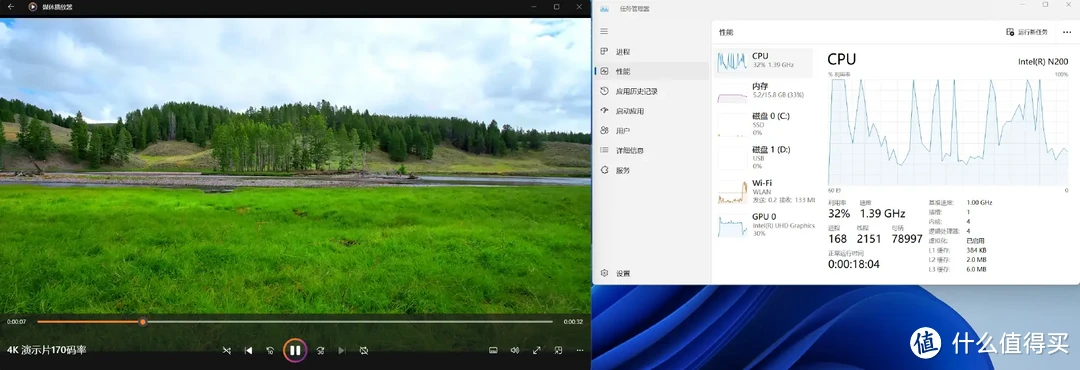Switch to mini player view
This screenshot has width=1080, height=370.
pyautogui.click(x=559, y=350)
